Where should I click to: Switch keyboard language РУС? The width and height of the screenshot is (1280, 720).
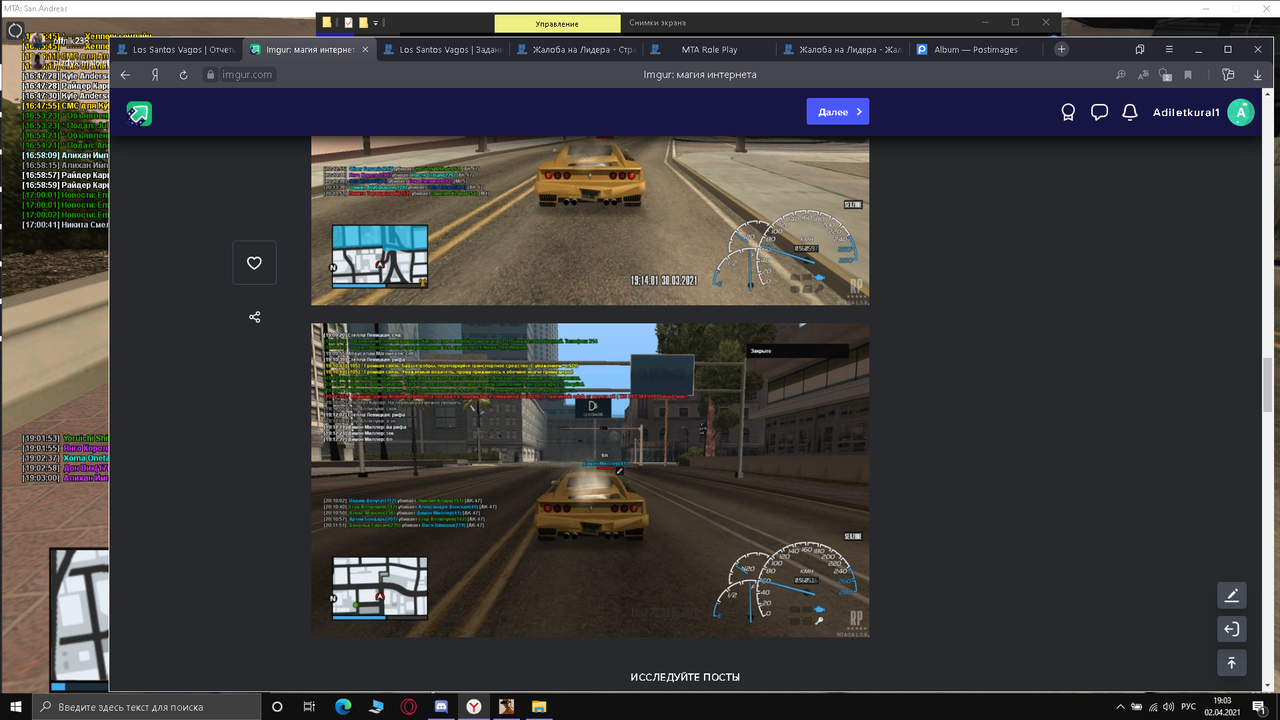[1190, 706]
